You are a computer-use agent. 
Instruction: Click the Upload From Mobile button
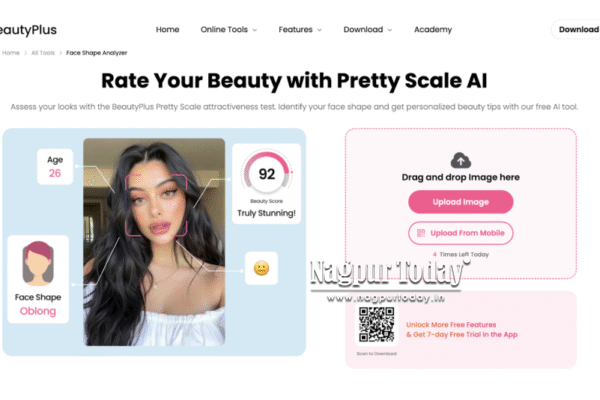tap(461, 233)
